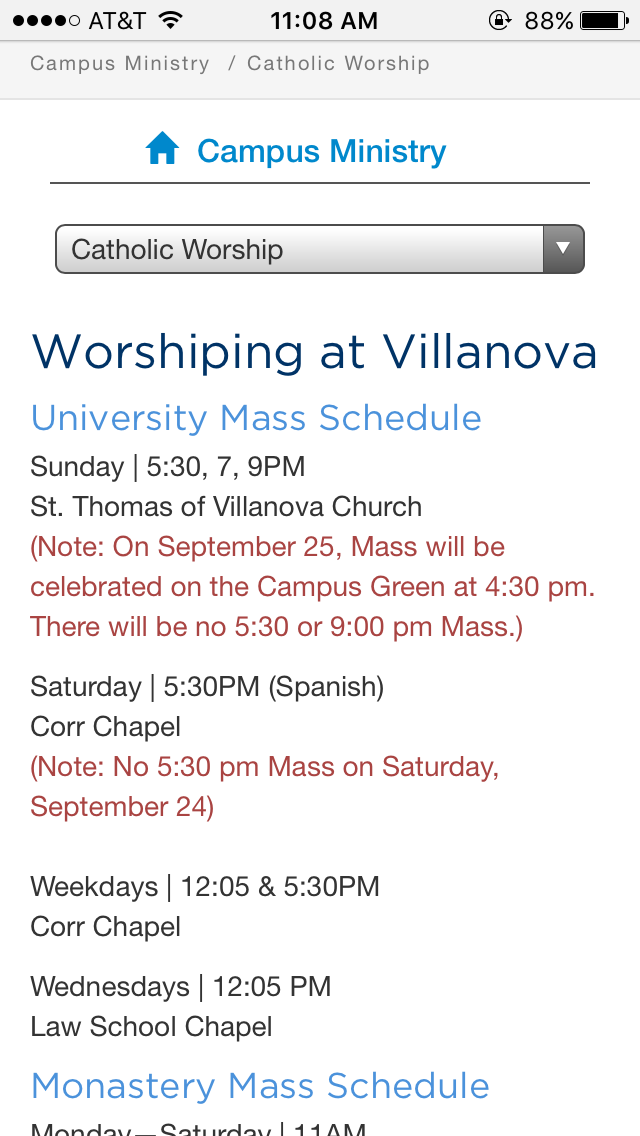Tap the rotation lock icon
The width and height of the screenshot is (640, 1136).
point(498,20)
